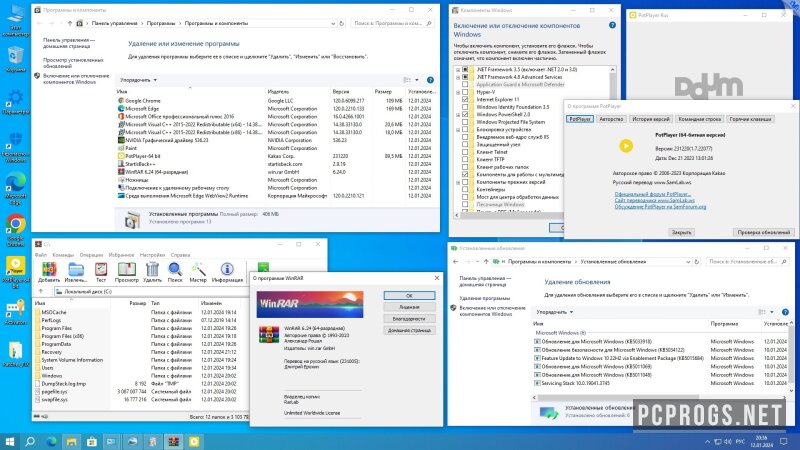Open WinRAR Справка menu
The image size is (800, 450).
180,255
